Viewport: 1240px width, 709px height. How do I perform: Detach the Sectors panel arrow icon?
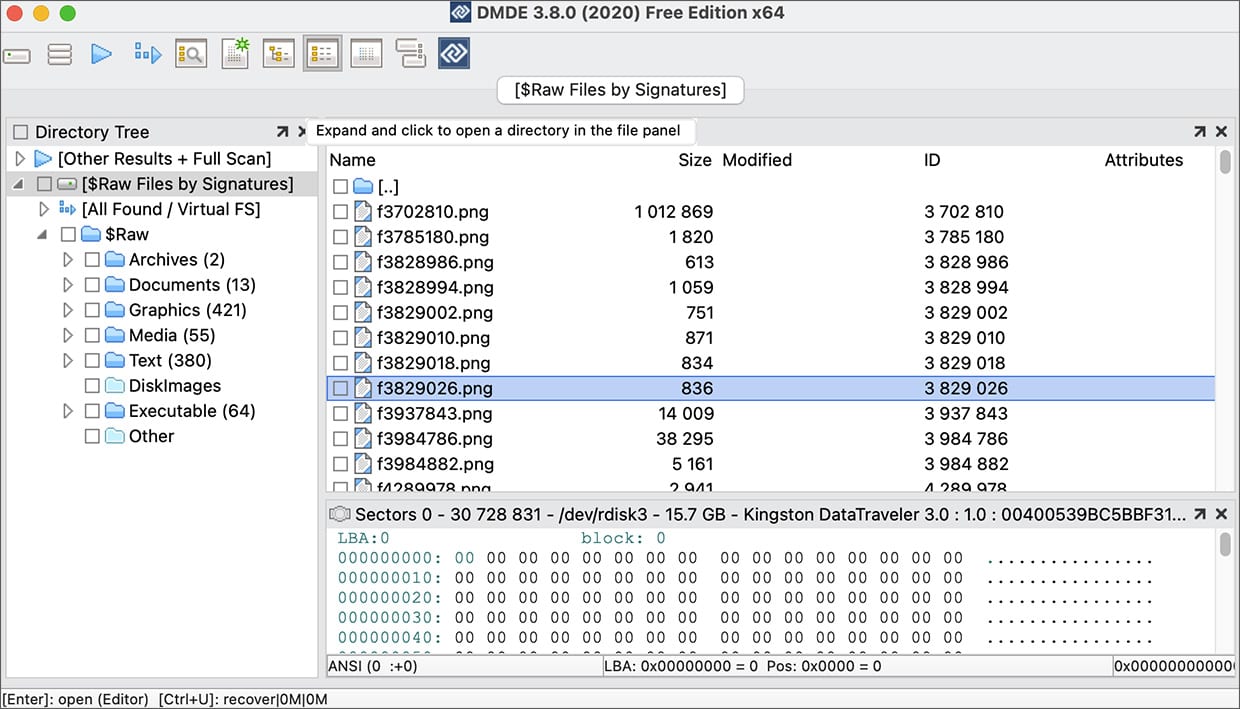coord(1199,514)
